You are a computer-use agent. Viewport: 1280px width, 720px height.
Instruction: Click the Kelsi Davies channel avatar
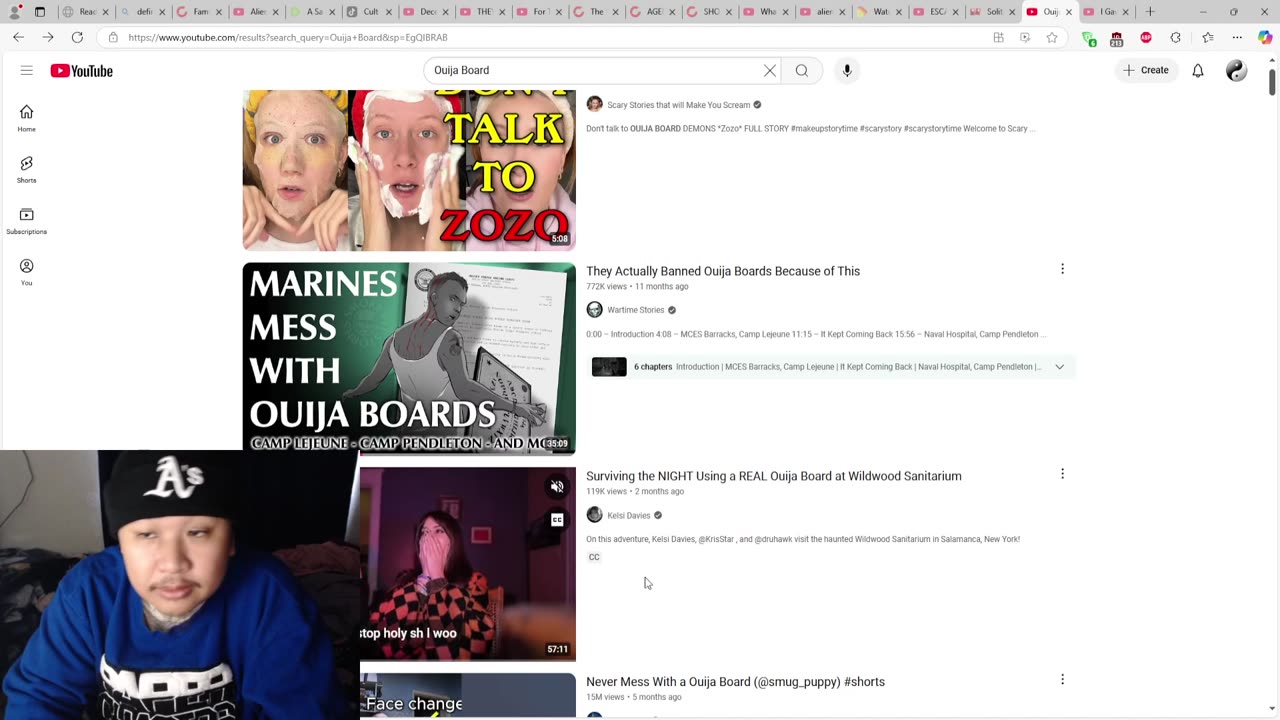[x=594, y=515]
